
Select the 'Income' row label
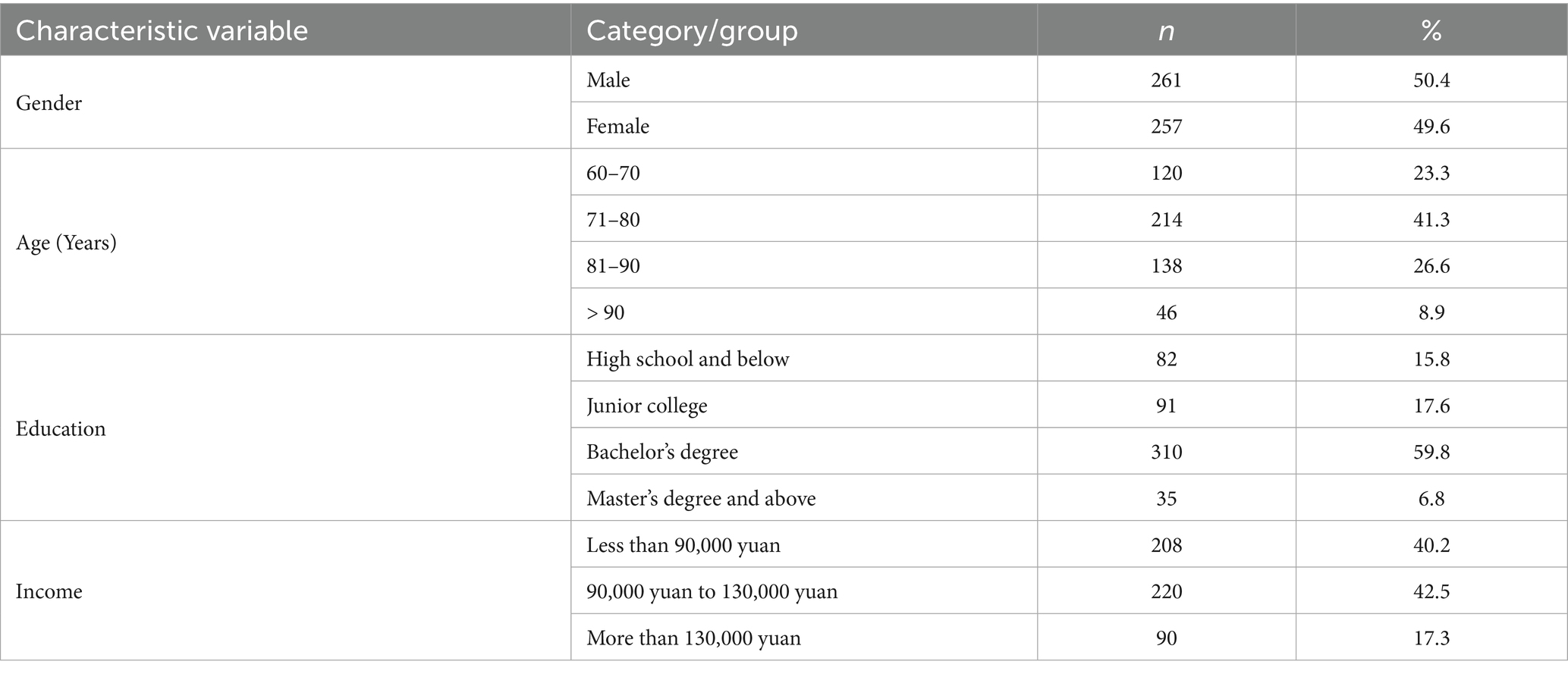pos(49,591)
